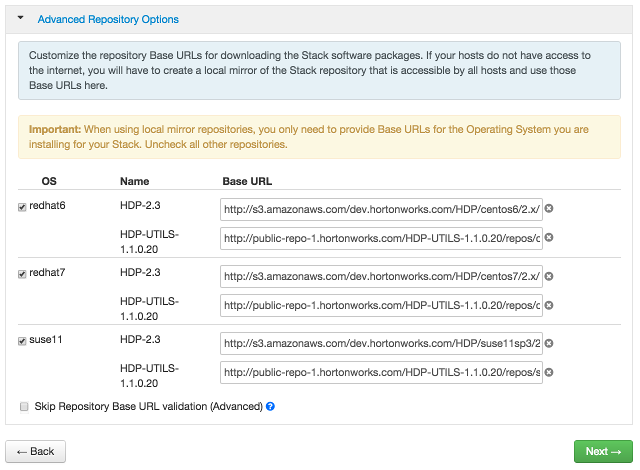The height and width of the screenshot is (470, 640).
Task: Uncheck the redhat6 OS checkbox
Action: [22, 207]
